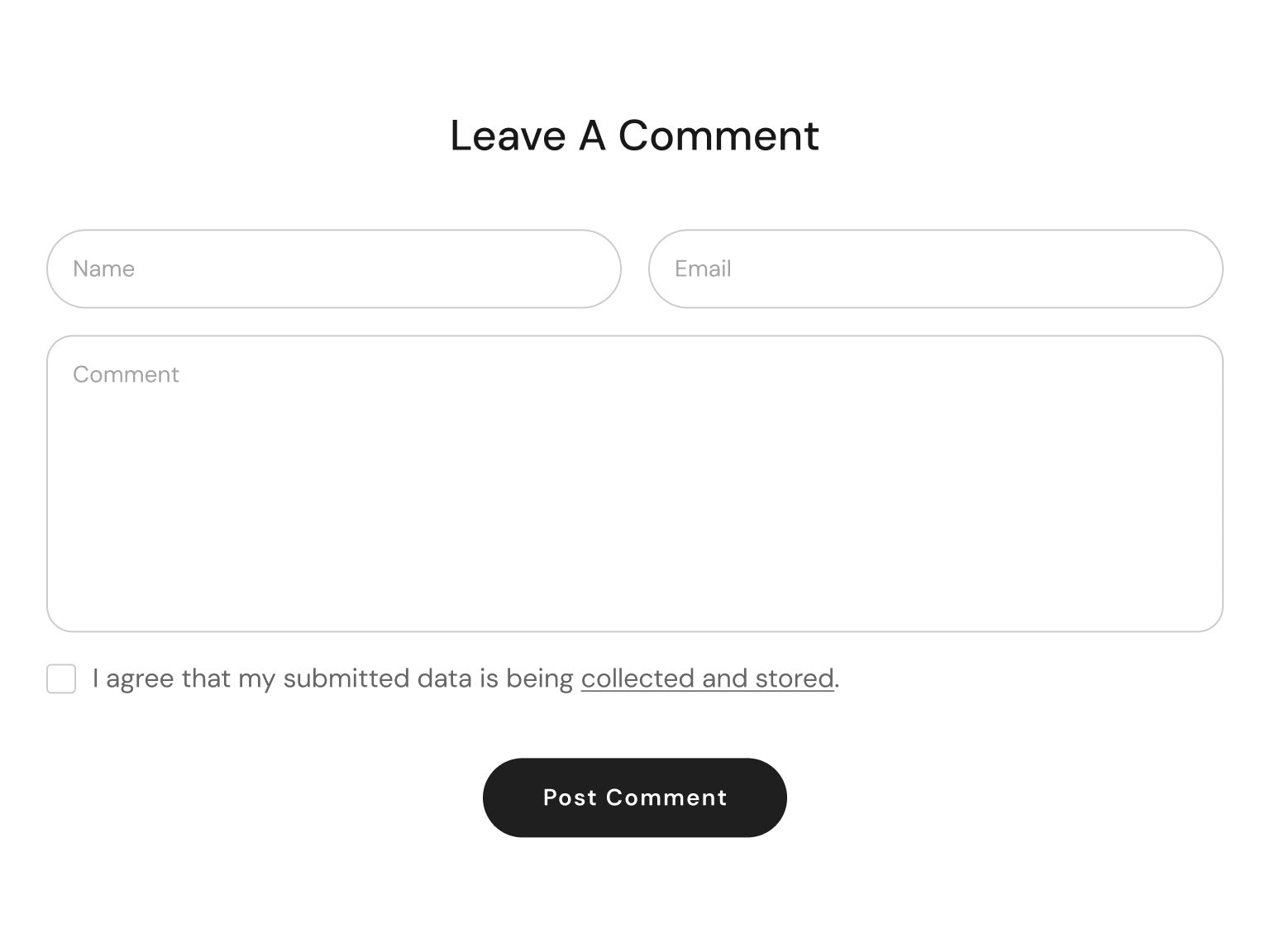Viewport: 1270px width, 952px height.
Task: Click the 'Name' placeholder text
Action: [x=103, y=269]
